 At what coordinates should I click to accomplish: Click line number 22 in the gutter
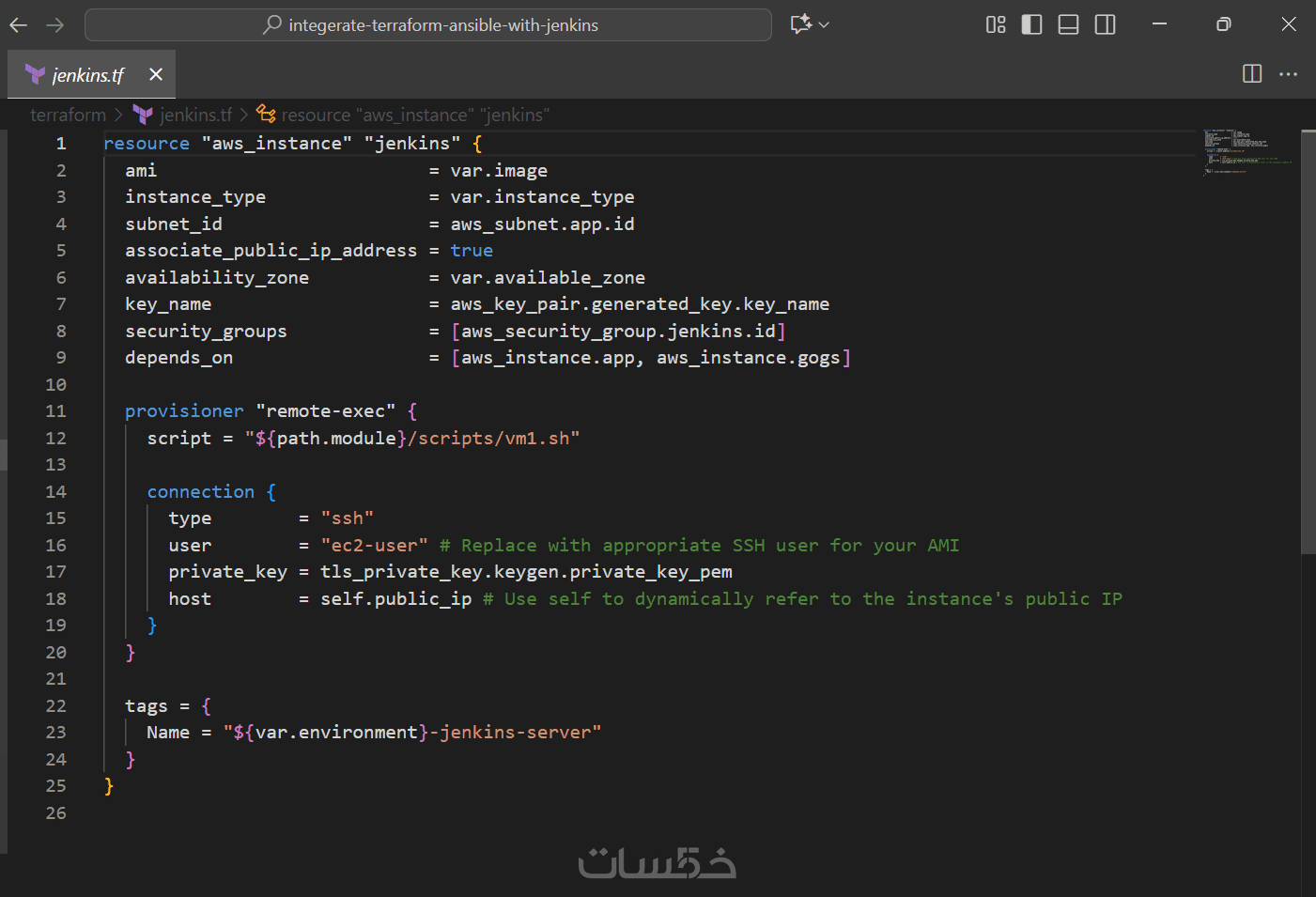(55, 706)
